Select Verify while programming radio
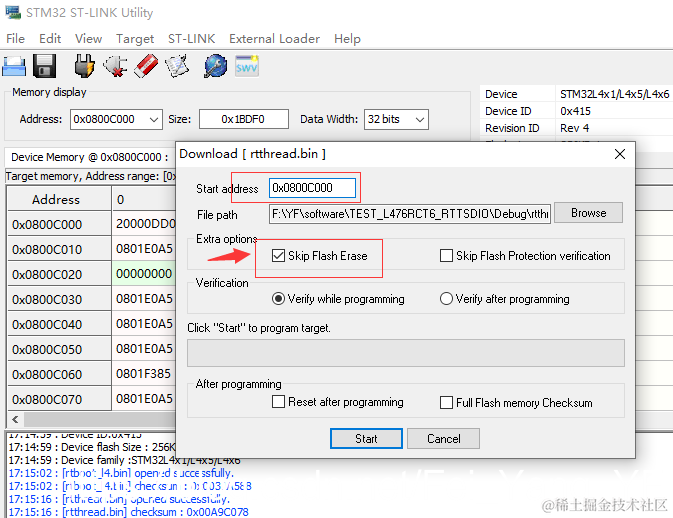This screenshot has width=673, height=518. pos(278,299)
